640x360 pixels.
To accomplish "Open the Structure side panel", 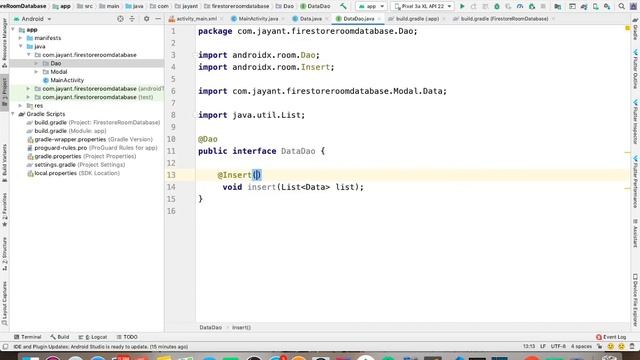I will [4, 253].
